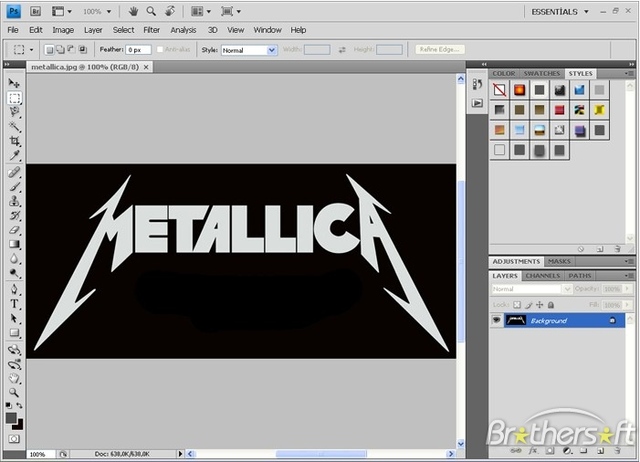Click the foreground color swatch

11,418
